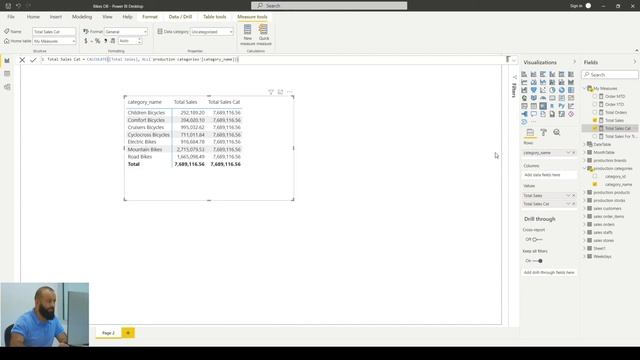The width and height of the screenshot is (640, 360).
Task: Expand the MonthTable in Fields
Action: (x=584, y=152)
